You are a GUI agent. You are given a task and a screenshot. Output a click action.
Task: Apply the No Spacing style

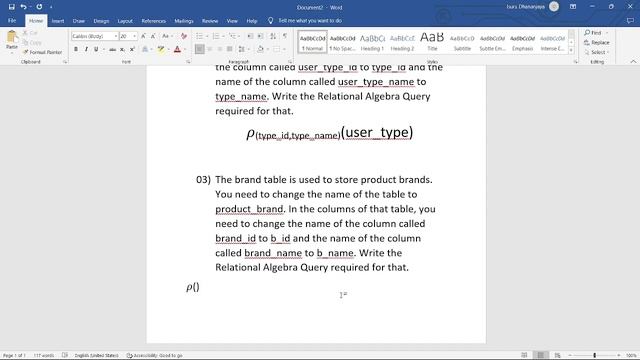[342, 42]
